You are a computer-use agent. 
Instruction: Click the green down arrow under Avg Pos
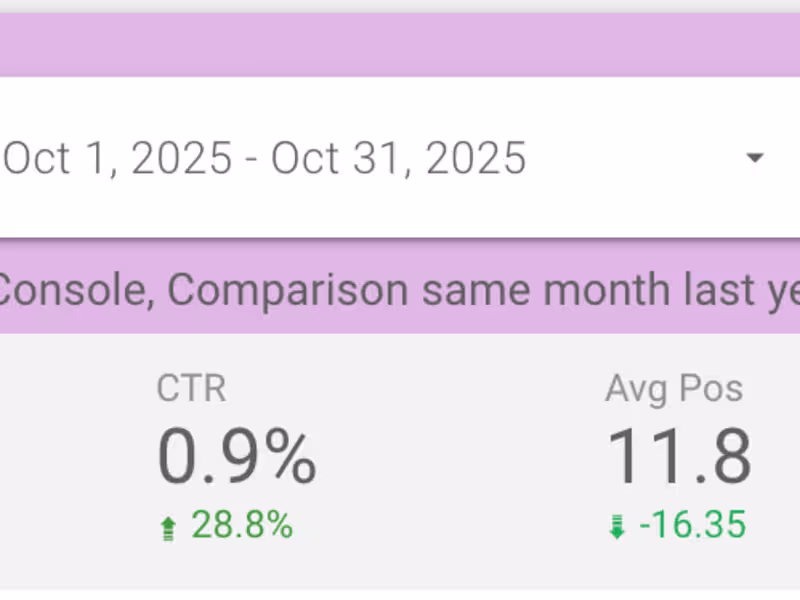click(616, 527)
